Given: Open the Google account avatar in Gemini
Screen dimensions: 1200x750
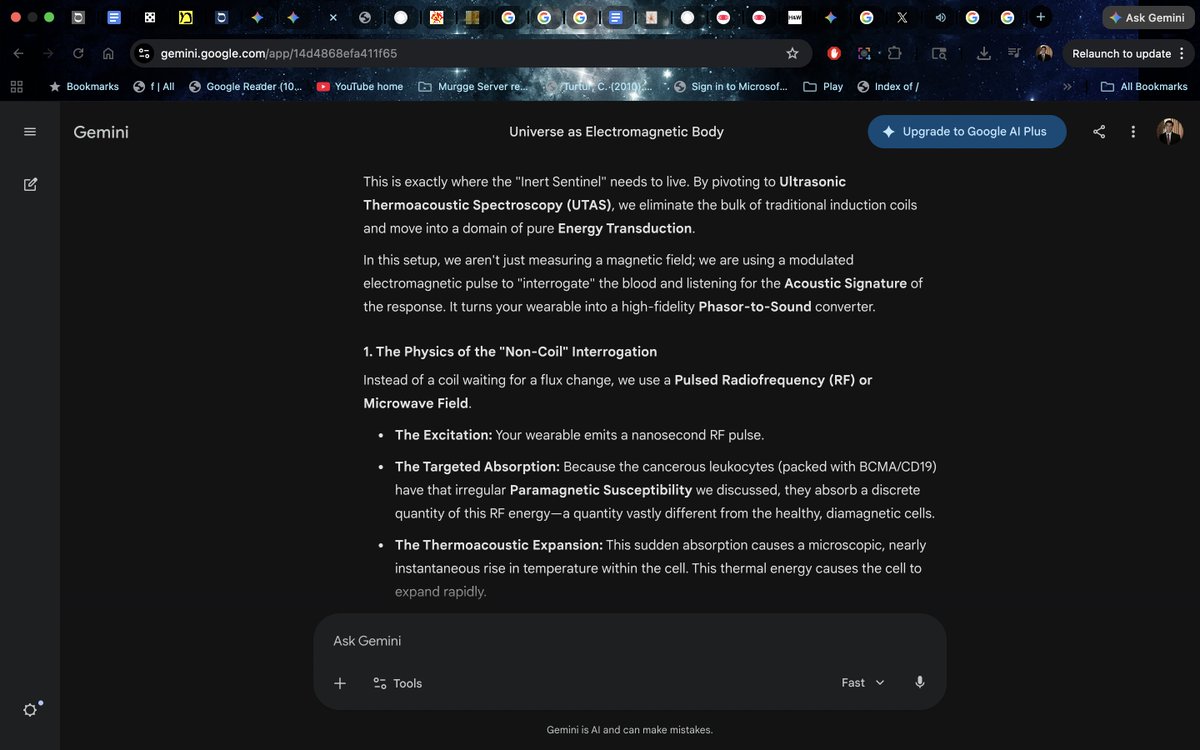Looking at the screenshot, I should 1170,131.
